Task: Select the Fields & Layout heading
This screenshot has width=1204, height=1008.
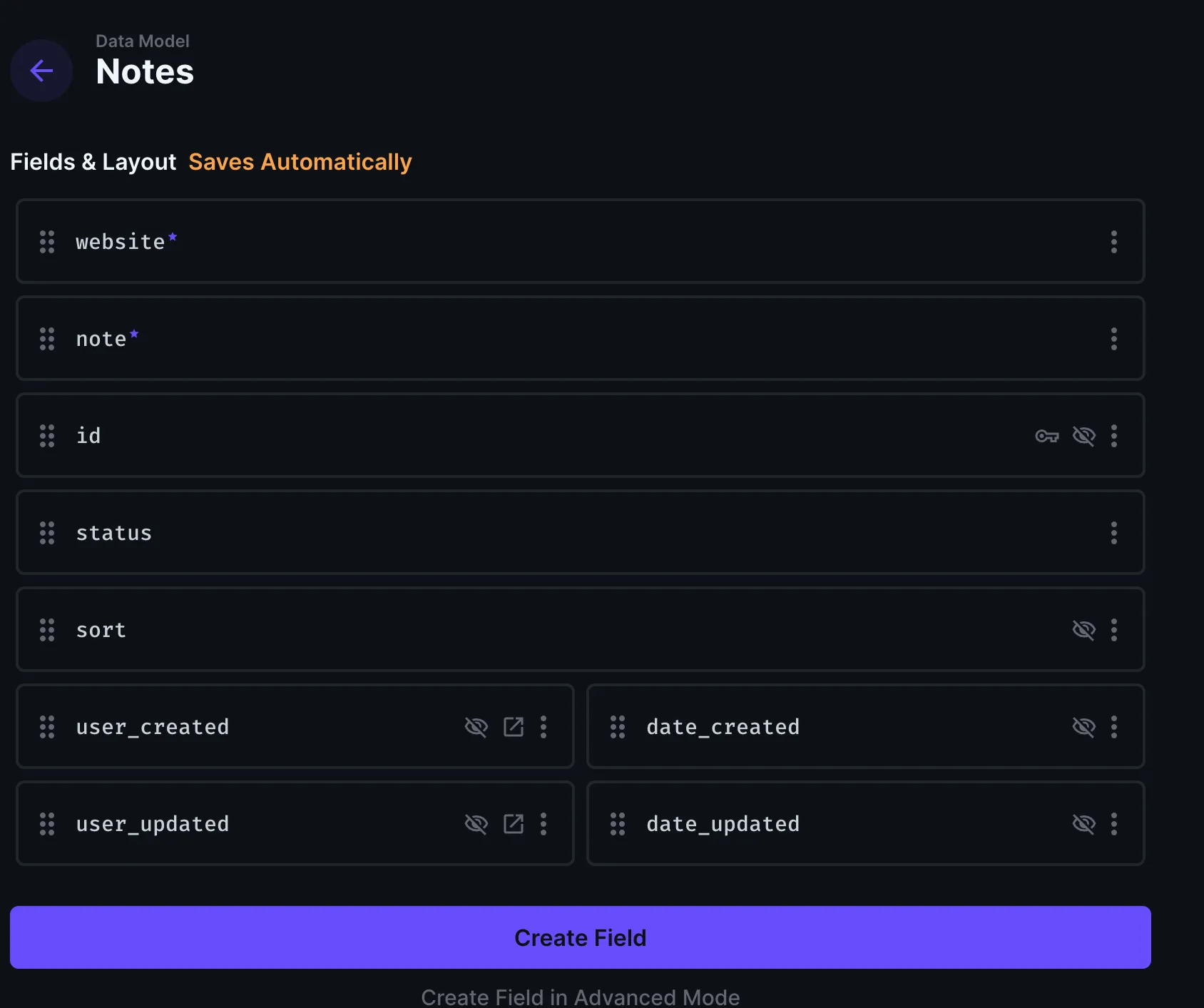Action: (93, 161)
